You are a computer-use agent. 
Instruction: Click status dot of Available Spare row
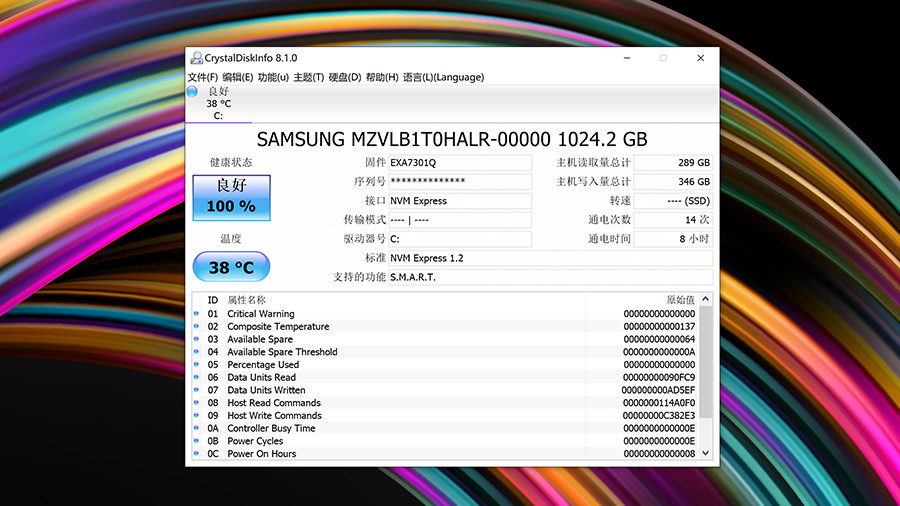click(x=196, y=338)
